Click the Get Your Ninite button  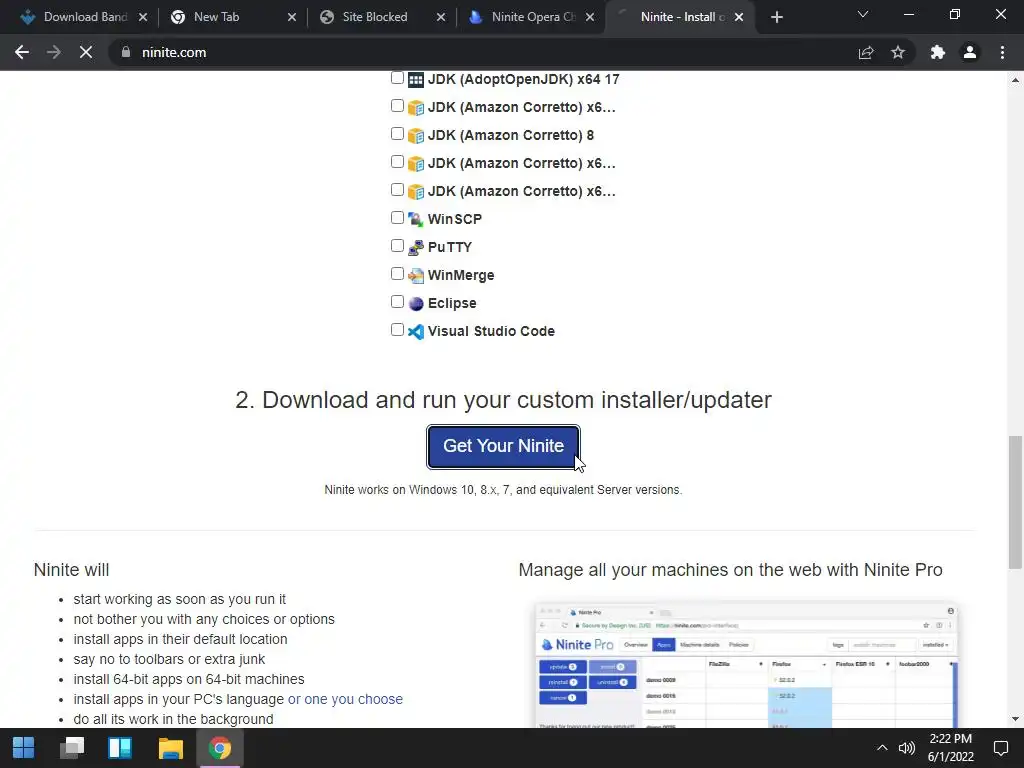pyautogui.click(x=503, y=447)
